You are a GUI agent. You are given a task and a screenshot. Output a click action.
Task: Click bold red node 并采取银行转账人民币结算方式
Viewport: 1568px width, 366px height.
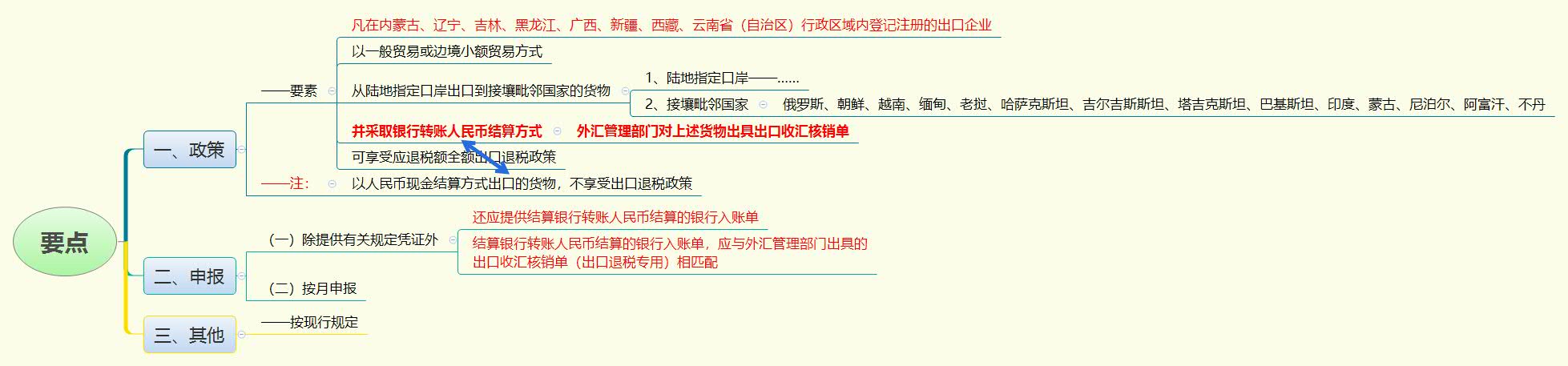click(x=446, y=131)
